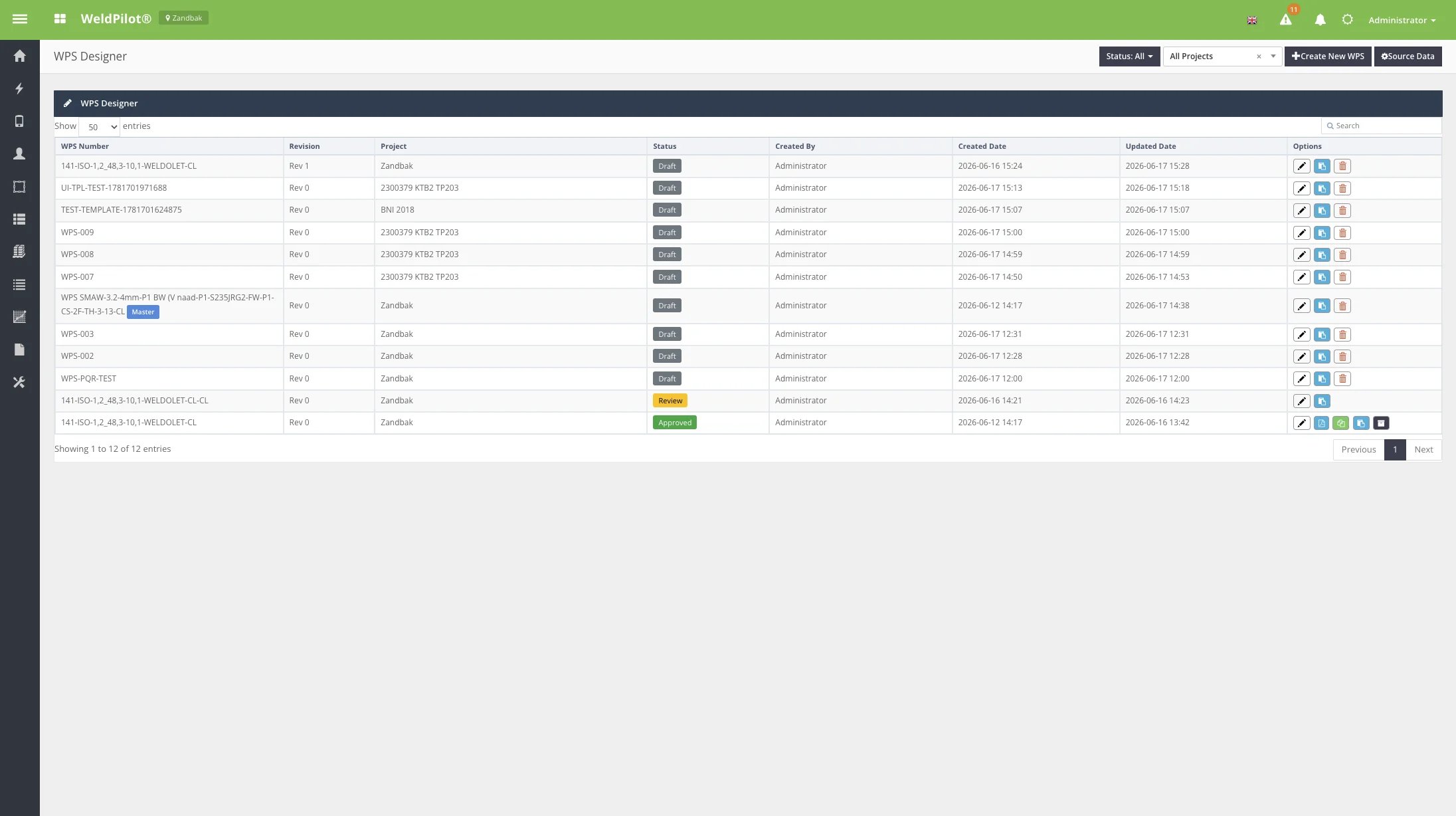
Task: Open the wrench and tools sidebar icon
Action: coord(19,382)
